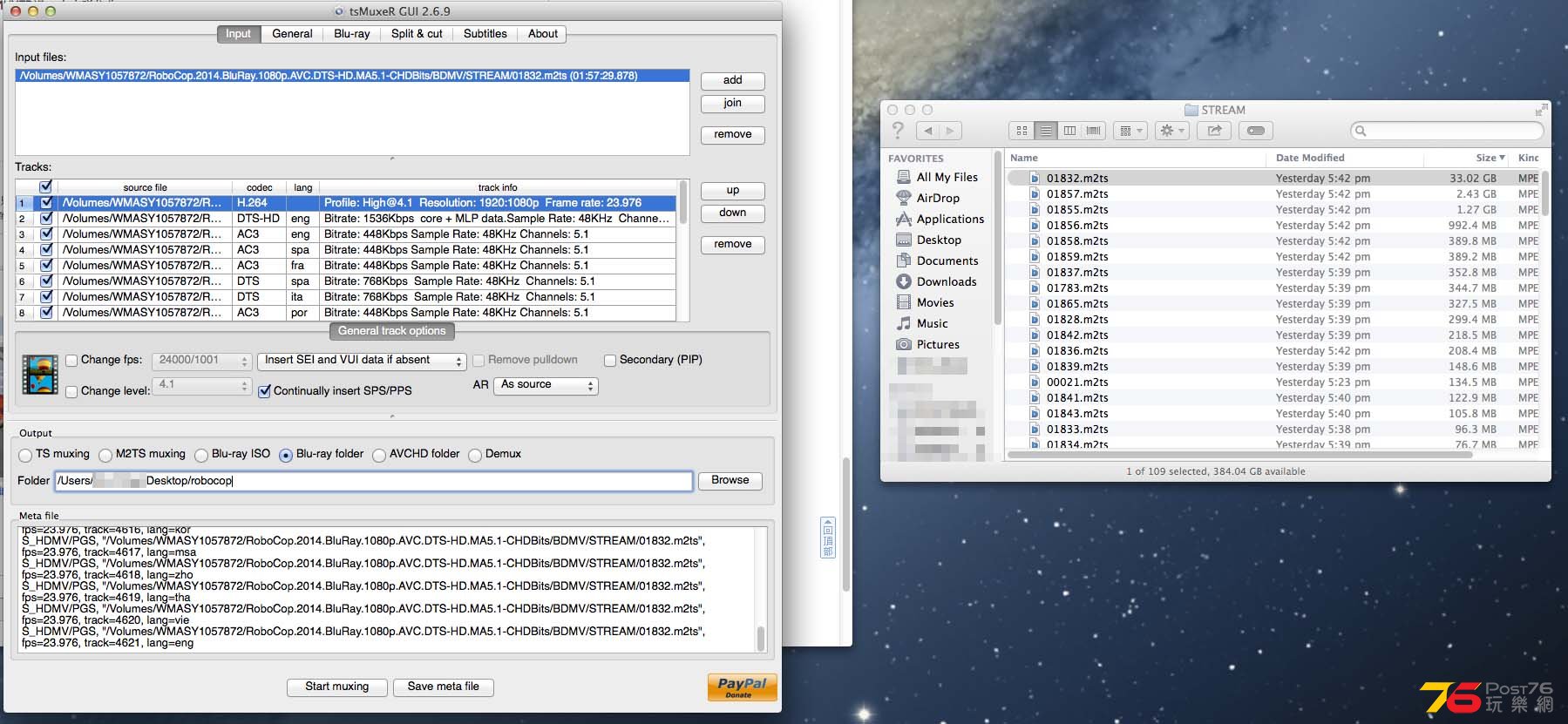The image size is (1568, 724).
Task: Enable Secondary (PIP) checkbox
Action: [610, 360]
